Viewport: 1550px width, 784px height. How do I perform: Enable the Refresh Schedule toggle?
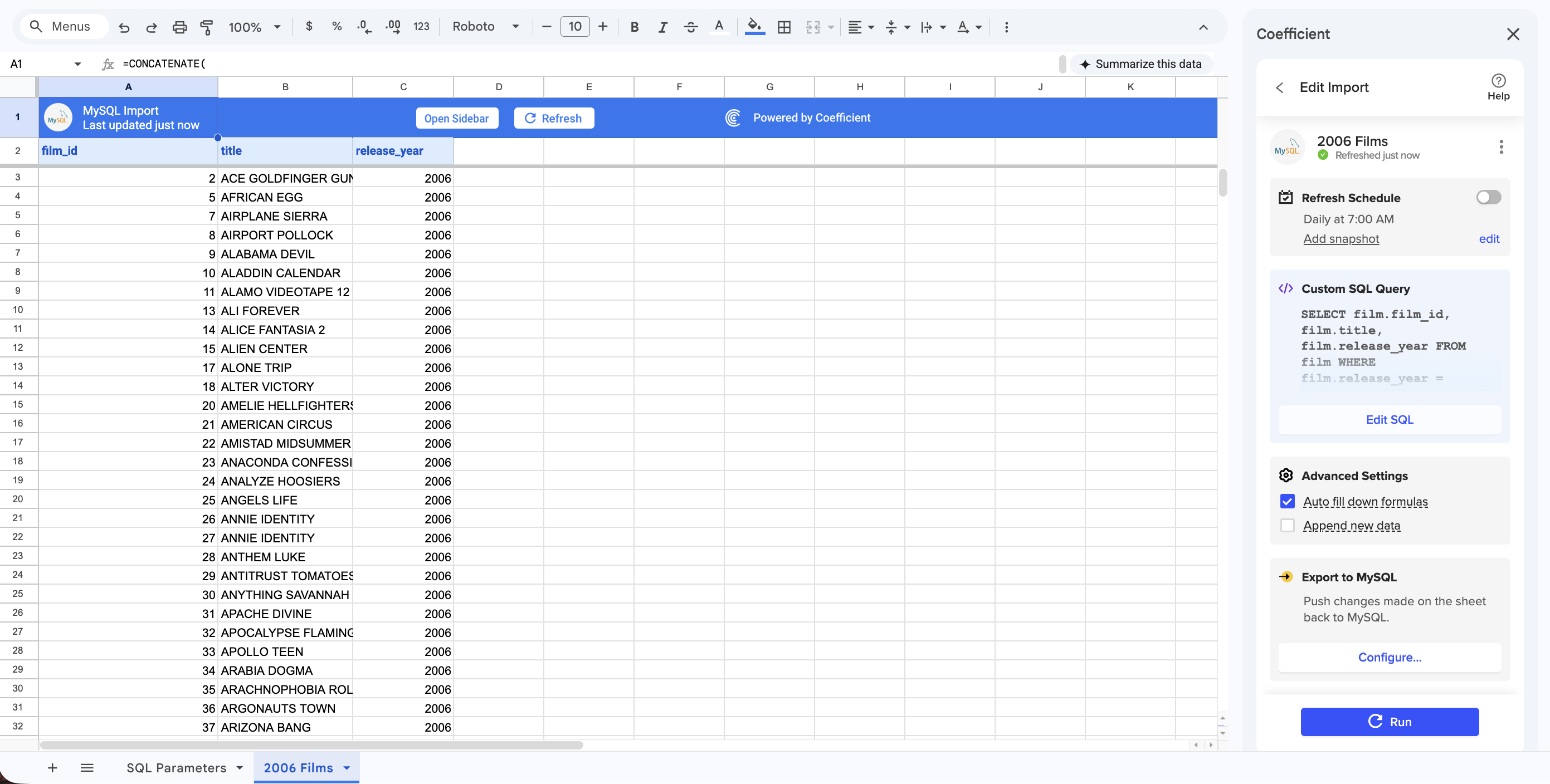[1488, 197]
